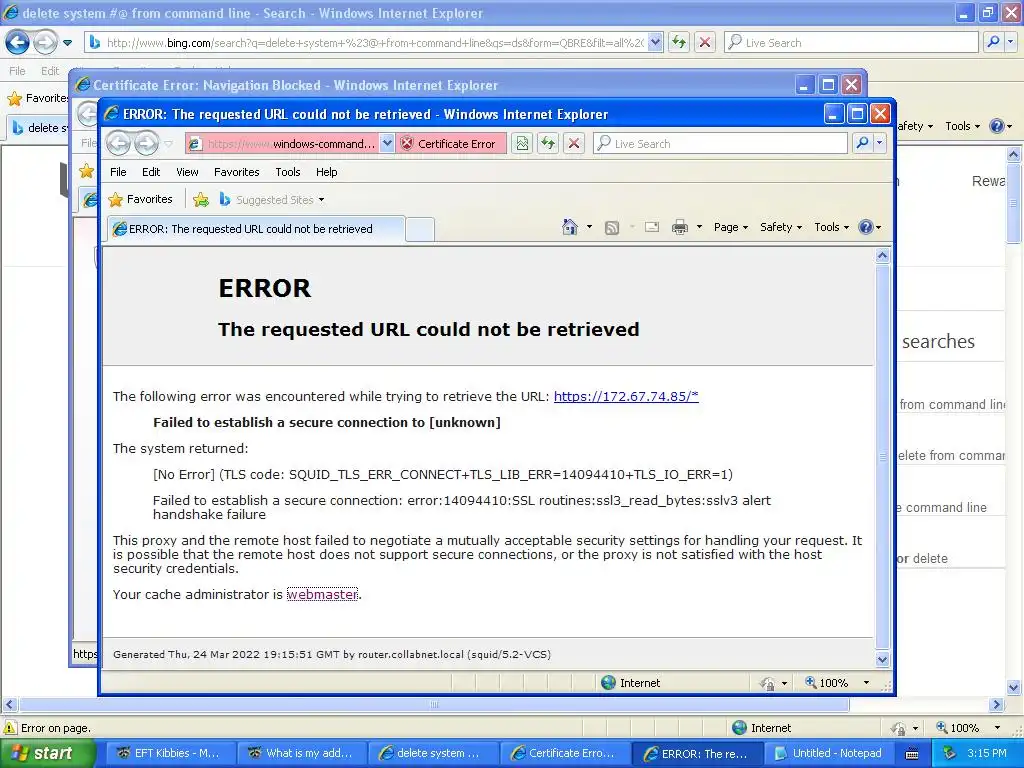Open Favorites star button in ERROR window
This screenshot has height=768, width=1024.
pos(140,199)
